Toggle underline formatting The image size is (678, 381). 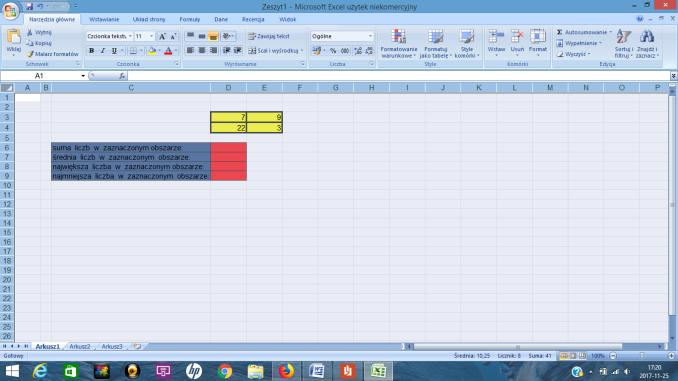coord(114,51)
